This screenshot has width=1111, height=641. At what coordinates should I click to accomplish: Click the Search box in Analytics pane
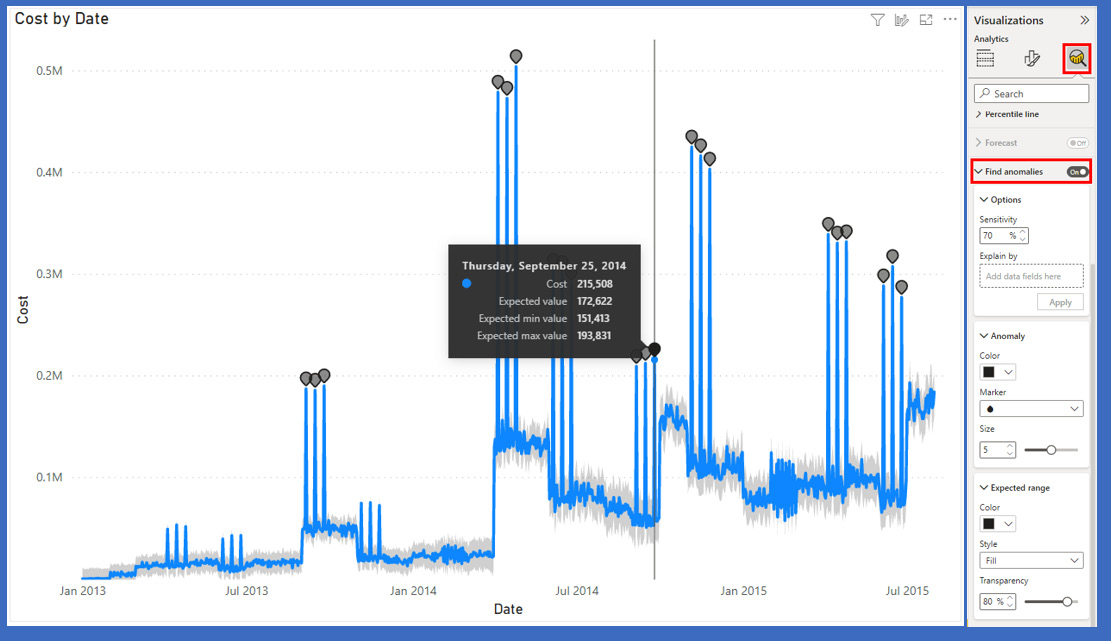(x=1031, y=94)
